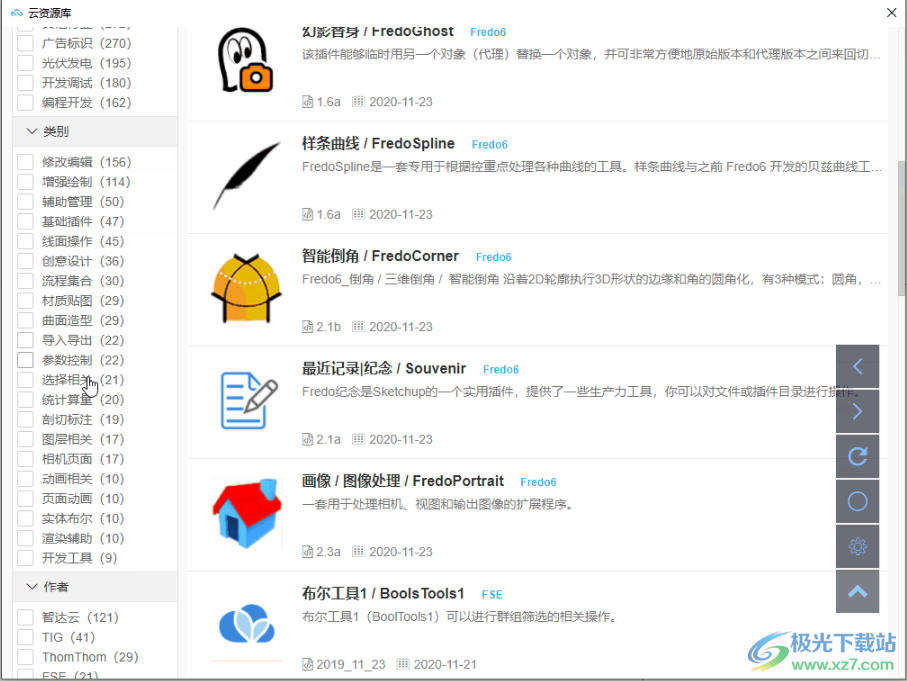Click the version icon beside FredoGhost 1.6a
The image size is (907, 681).
click(308, 102)
